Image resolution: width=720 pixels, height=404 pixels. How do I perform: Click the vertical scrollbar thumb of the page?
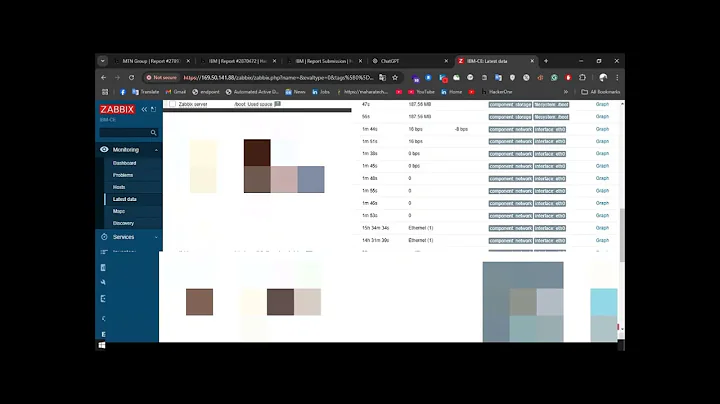click(622, 234)
